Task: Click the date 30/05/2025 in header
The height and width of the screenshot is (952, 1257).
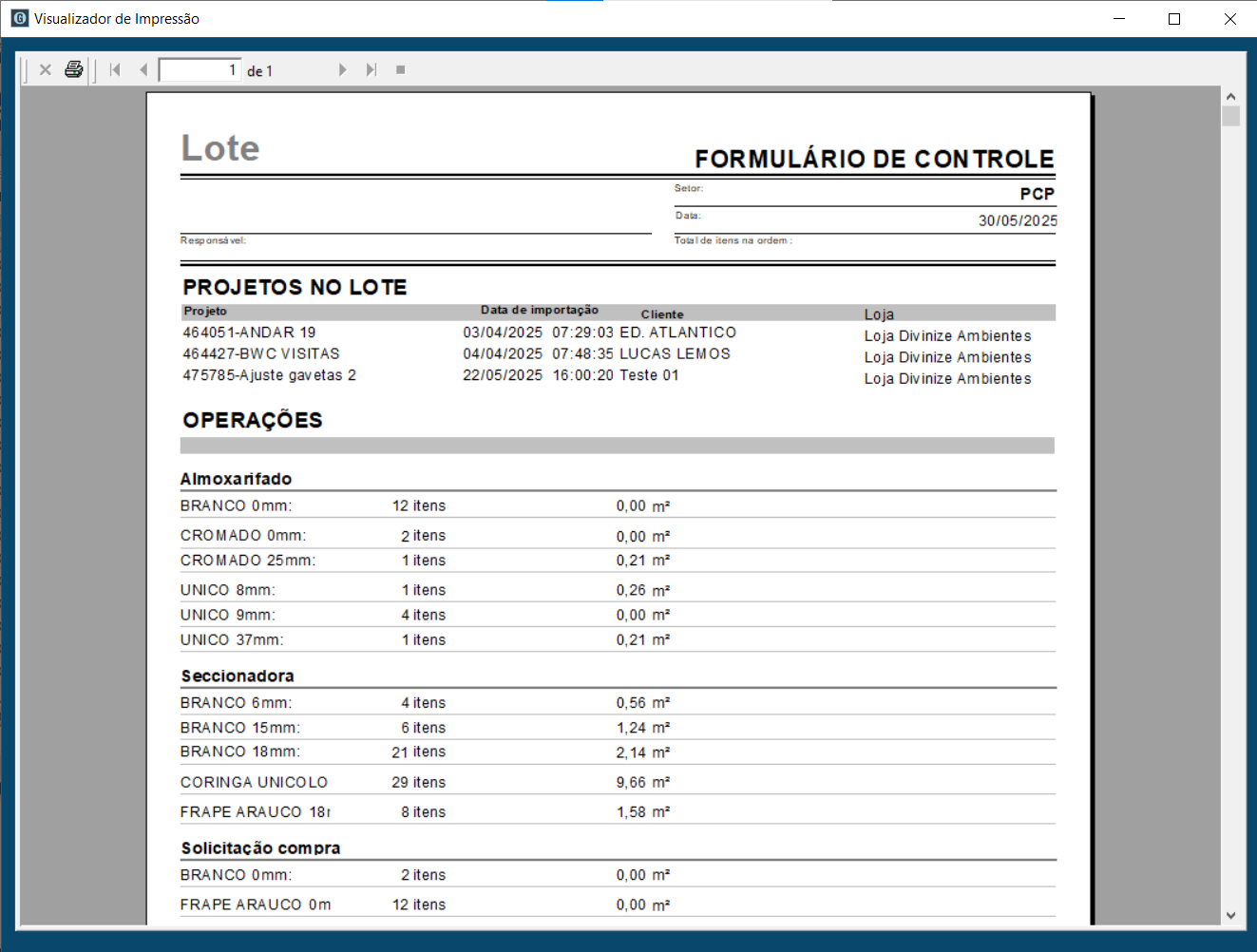Action: click(1018, 220)
